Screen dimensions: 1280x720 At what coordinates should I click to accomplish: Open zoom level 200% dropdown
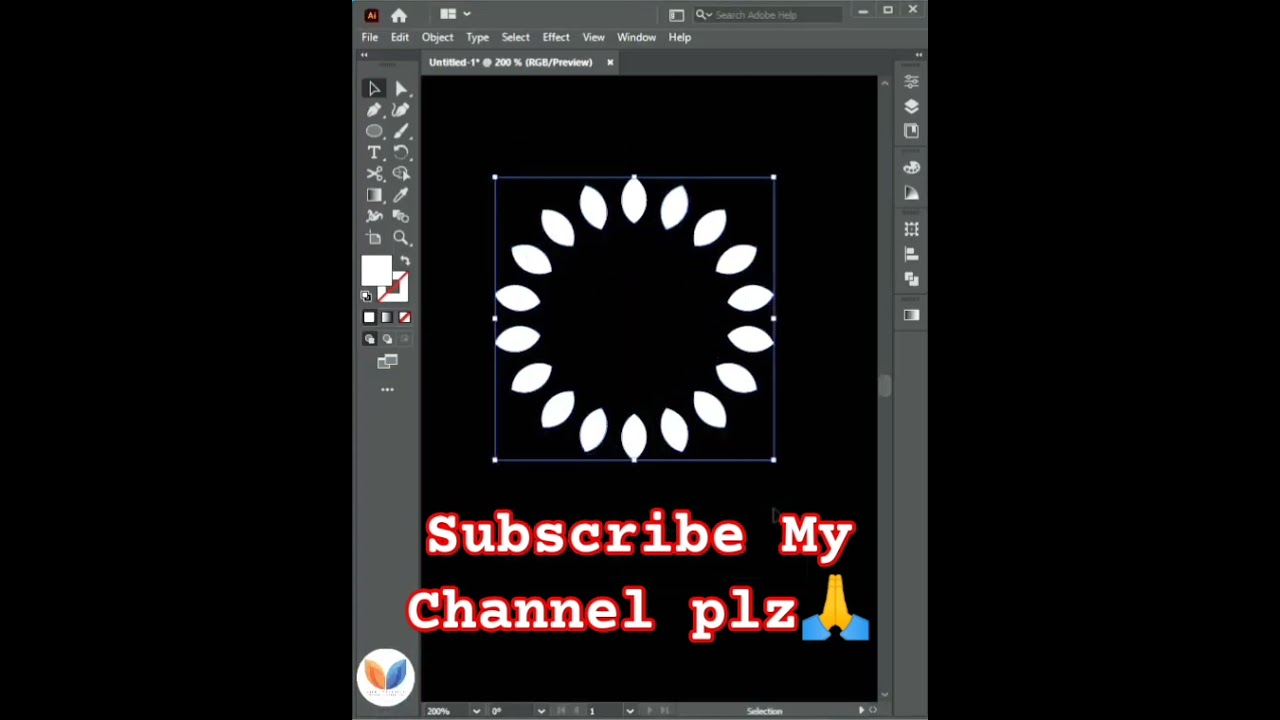[476, 711]
